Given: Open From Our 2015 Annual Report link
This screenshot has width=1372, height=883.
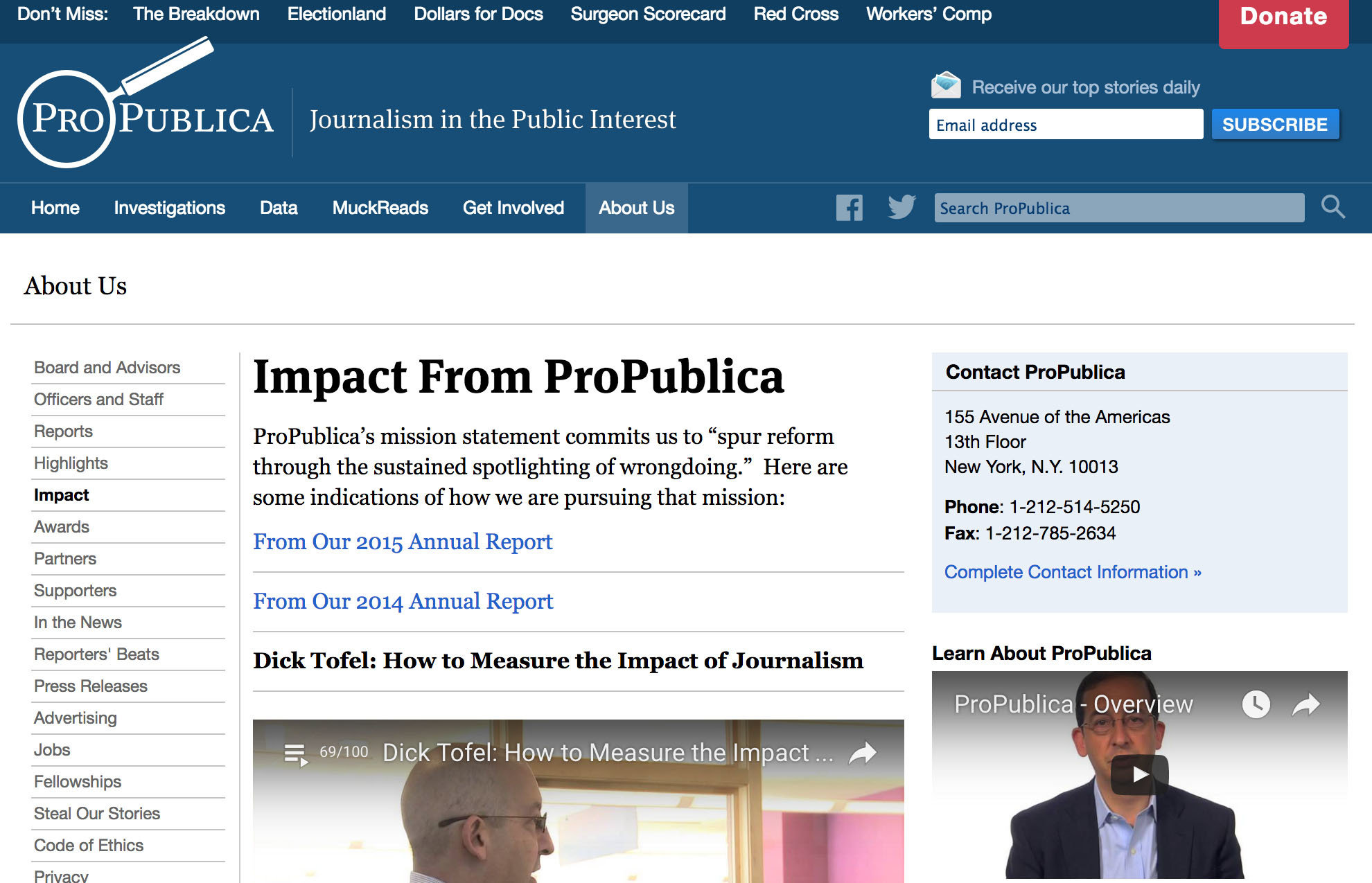Looking at the screenshot, I should [402, 542].
